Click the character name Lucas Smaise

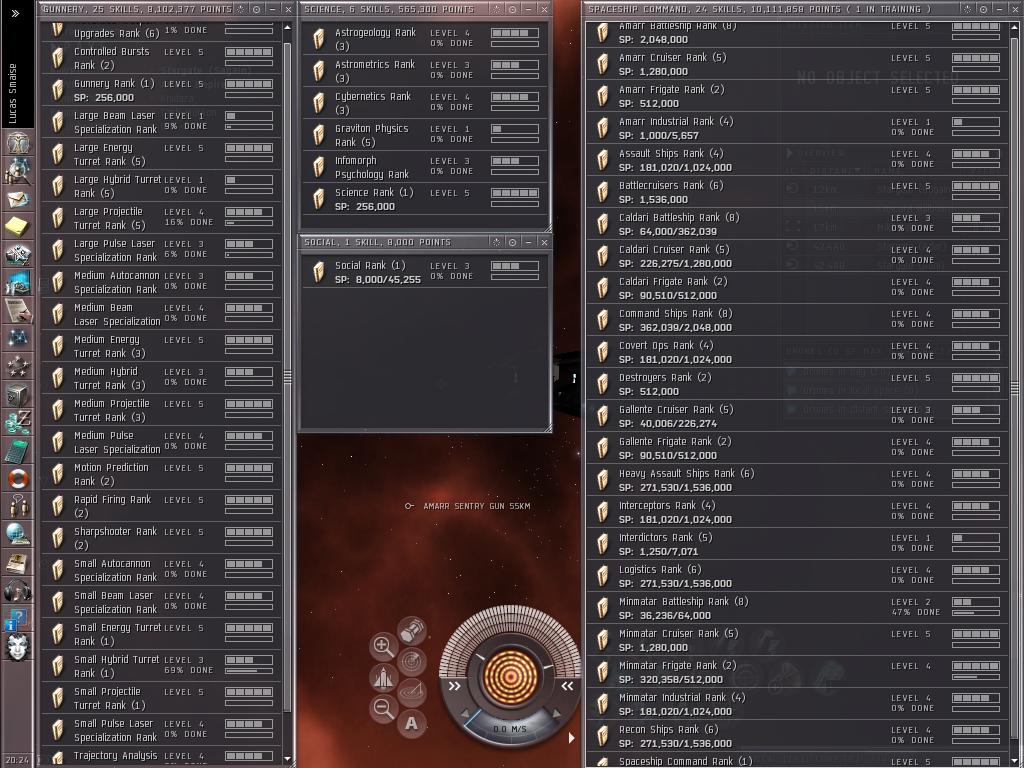click(13, 94)
